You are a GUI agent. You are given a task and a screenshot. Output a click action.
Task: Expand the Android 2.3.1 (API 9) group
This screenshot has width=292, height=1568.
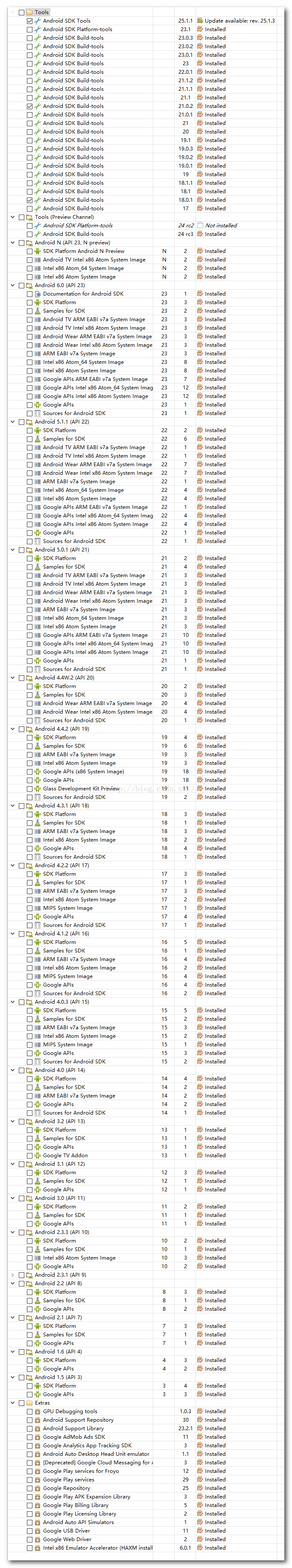pyautogui.click(x=13, y=1275)
